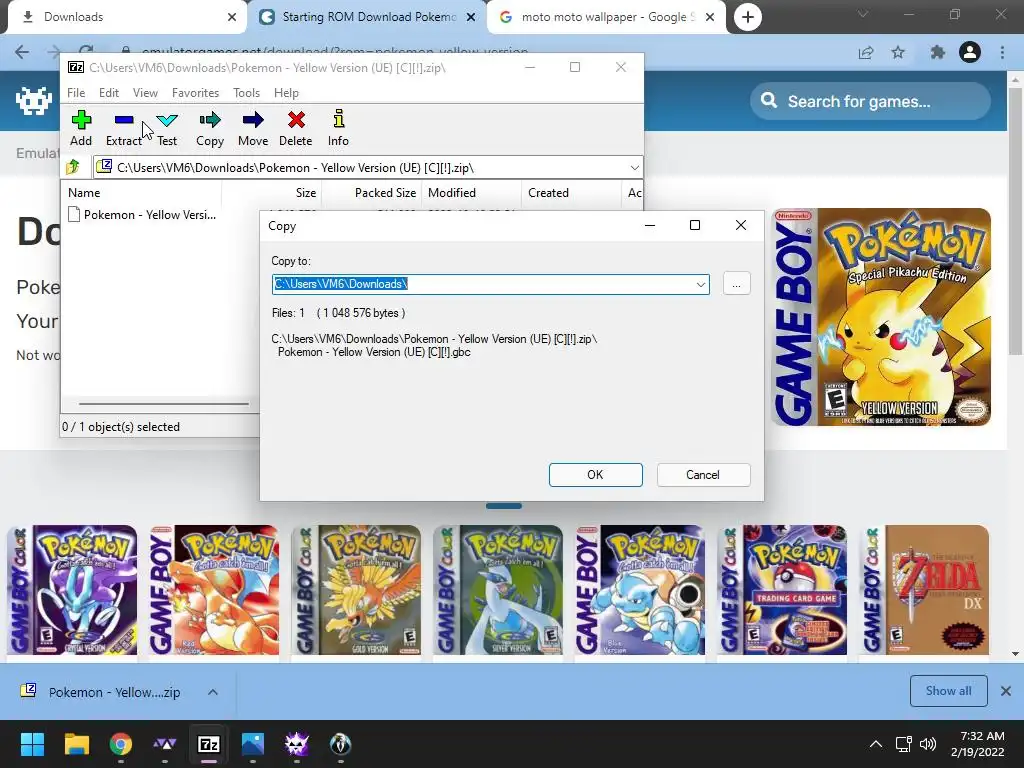Go back to the previous page
Image resolution: width=1024 pixels, height=768 pixels.
[x=22, y=52]
